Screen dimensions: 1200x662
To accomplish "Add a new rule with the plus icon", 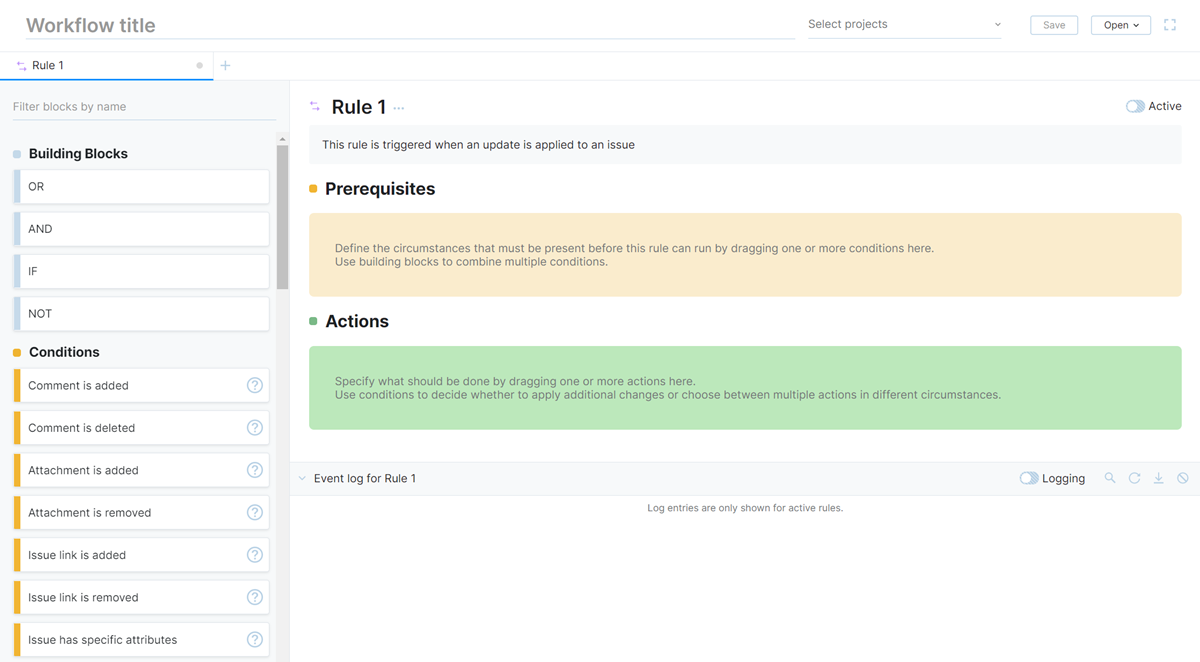I will [x=225, y=65].
